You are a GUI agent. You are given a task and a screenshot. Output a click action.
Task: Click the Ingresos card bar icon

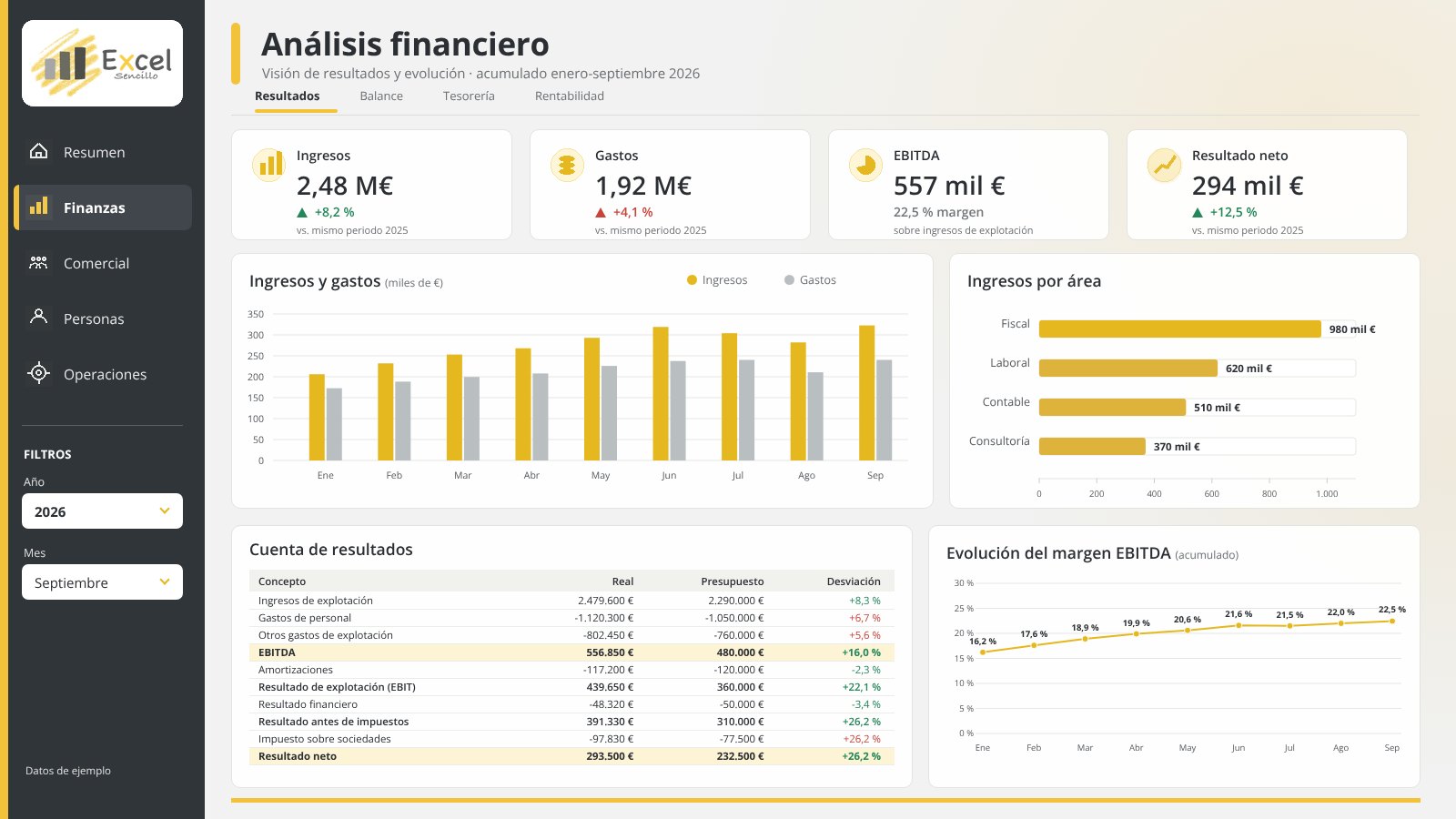click(x=268, y=165)
